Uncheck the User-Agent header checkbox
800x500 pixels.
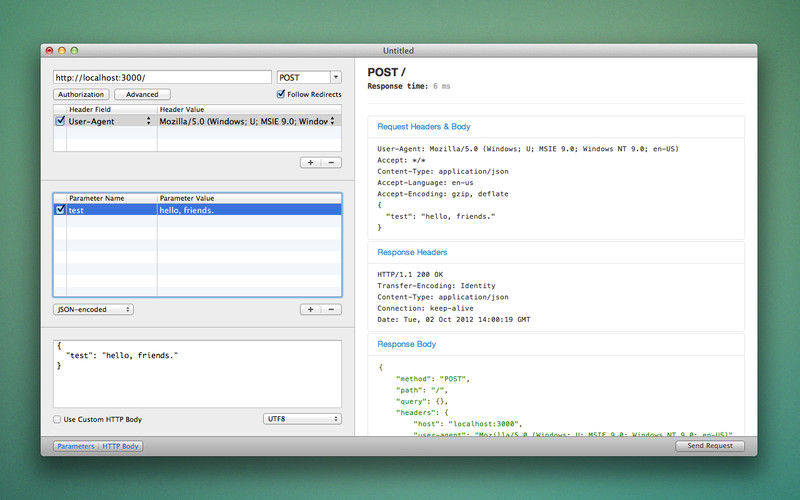[x=60, y=121]
